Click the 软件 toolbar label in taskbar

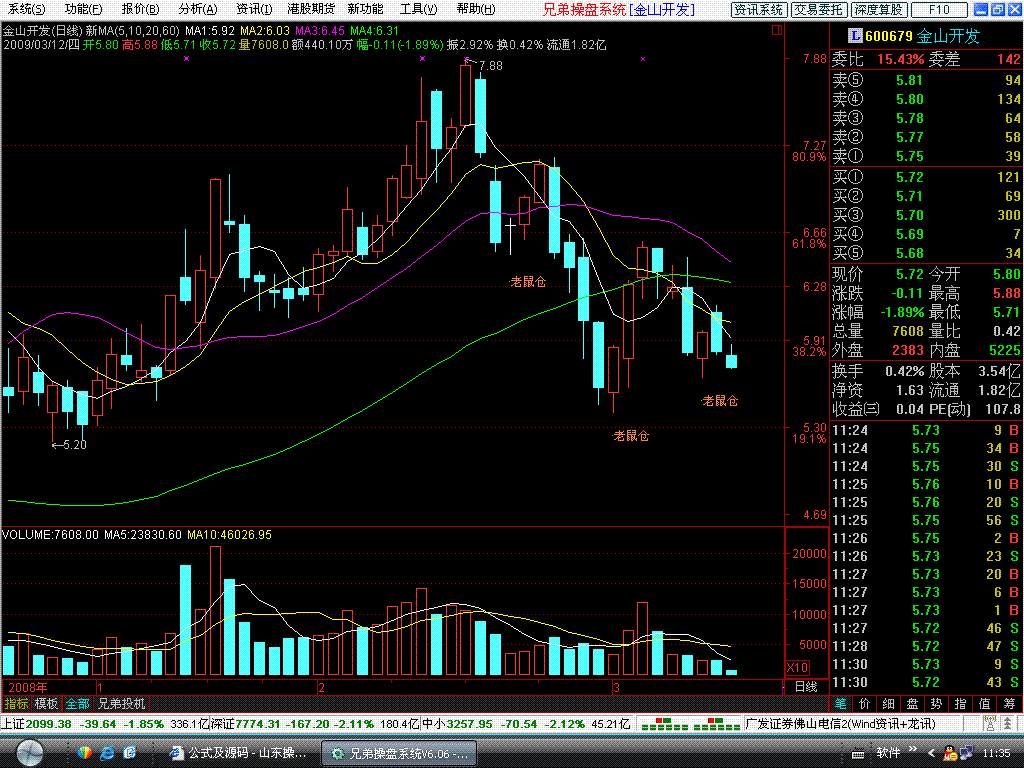pyautogui.click(x=888, y=753)
